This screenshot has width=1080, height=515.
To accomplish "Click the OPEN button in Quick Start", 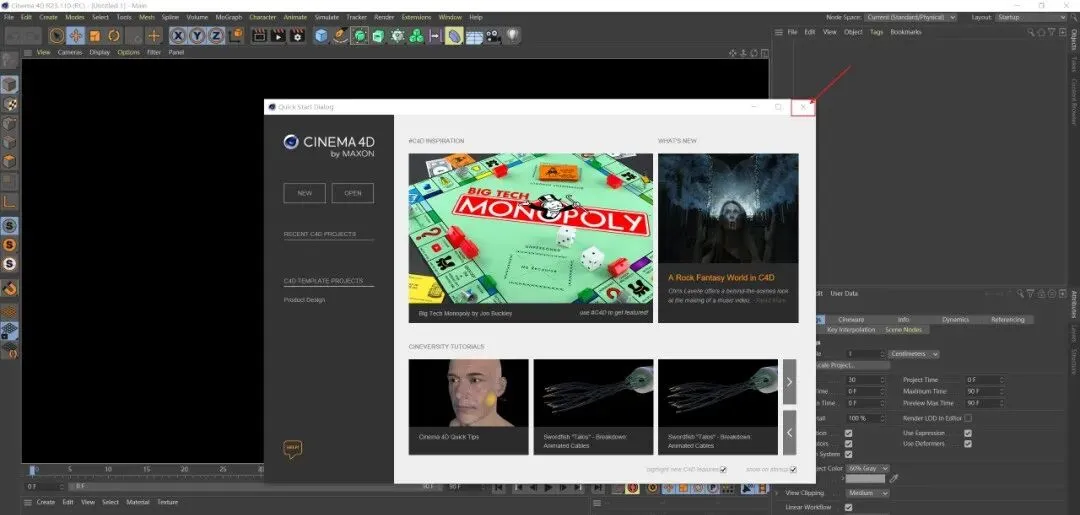I will click(353, 193).
